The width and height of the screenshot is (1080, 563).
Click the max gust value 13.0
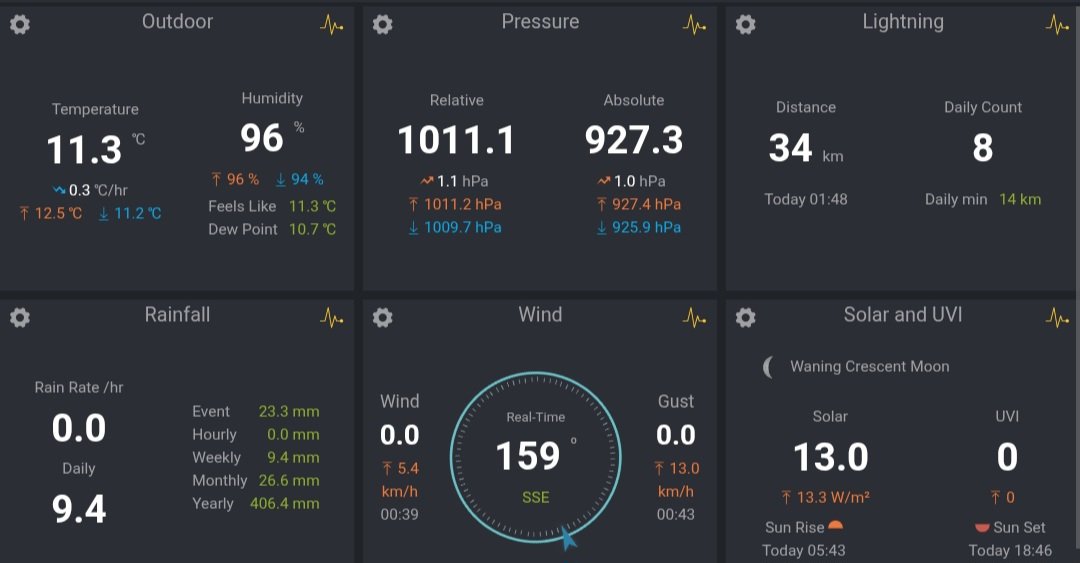point(676,469)
